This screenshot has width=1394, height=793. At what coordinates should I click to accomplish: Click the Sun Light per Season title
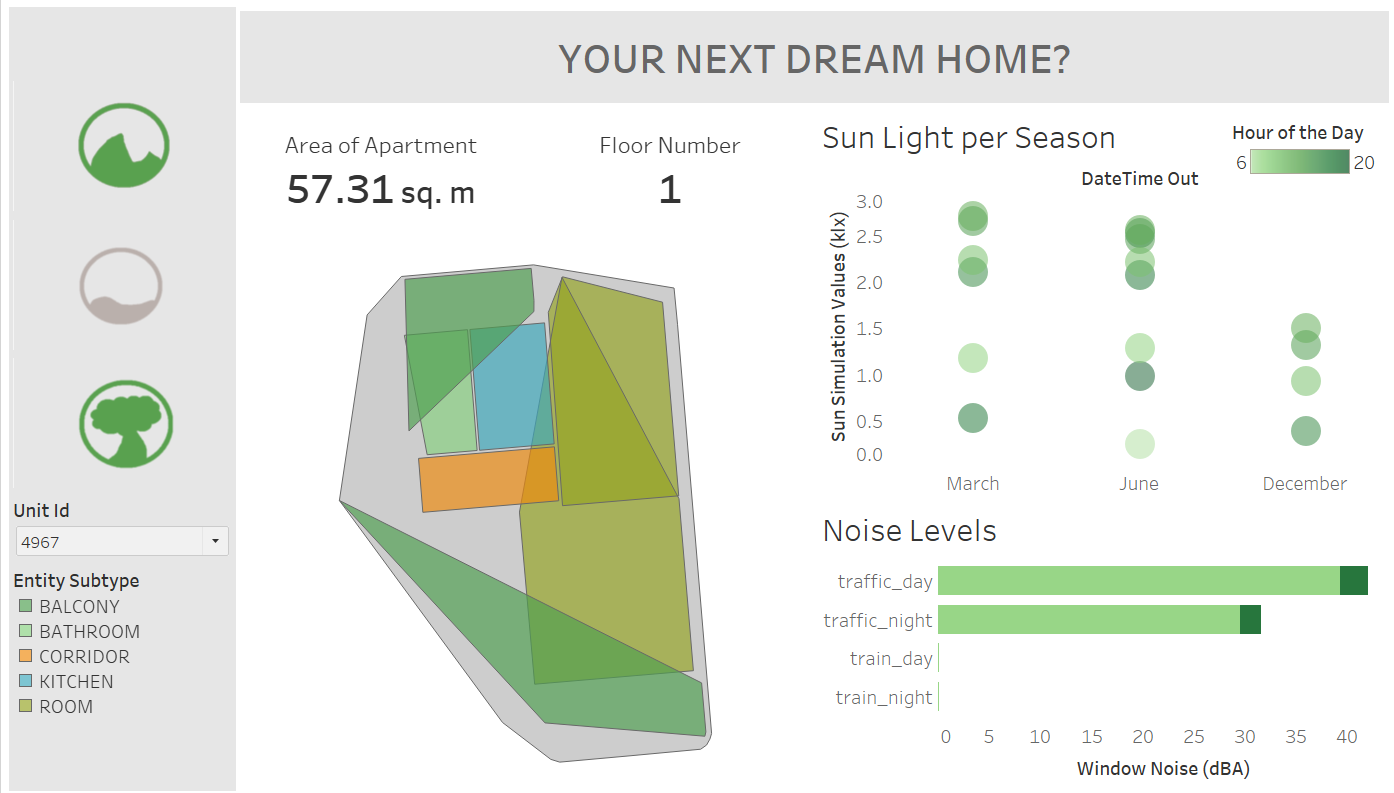click(x=968, y=137)
